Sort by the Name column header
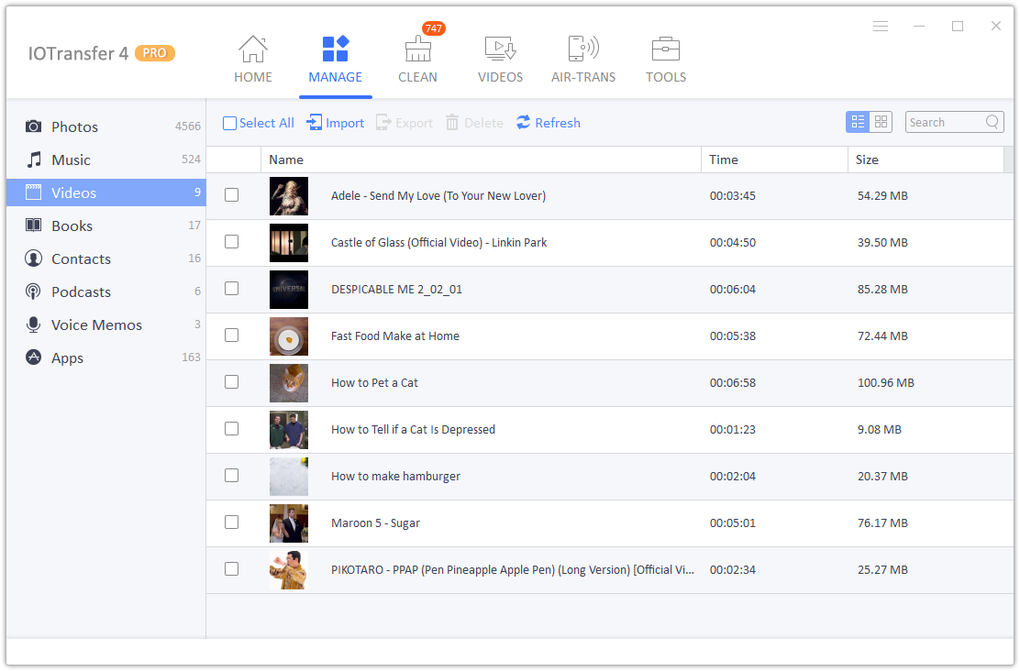This screenshot has width=1020, height=671. click(x=481, y=160)
